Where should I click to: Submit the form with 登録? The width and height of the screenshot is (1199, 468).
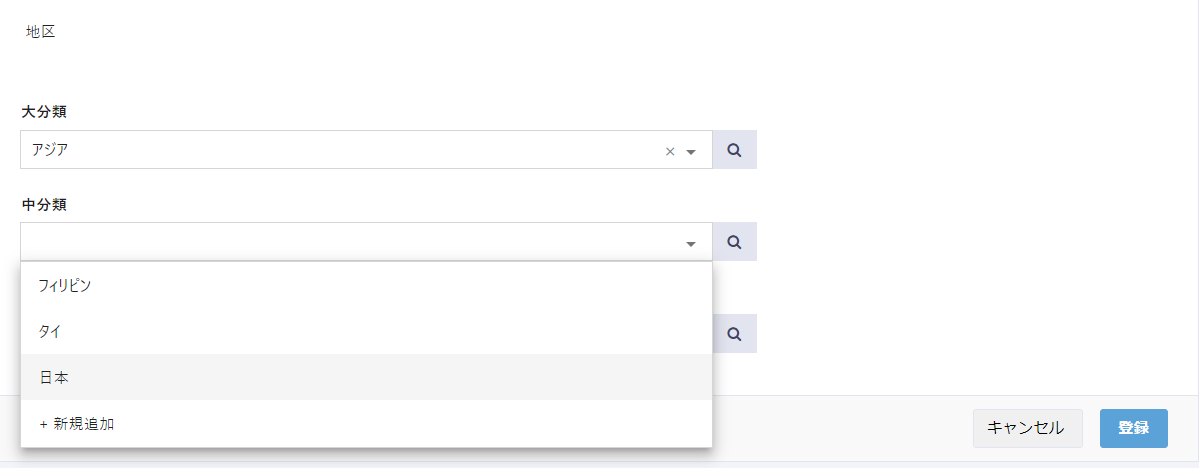(1133, 428)
